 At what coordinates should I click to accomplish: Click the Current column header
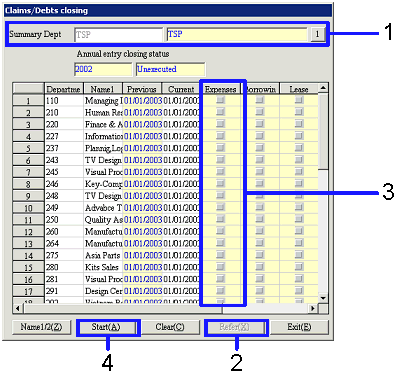coord(181,89)
